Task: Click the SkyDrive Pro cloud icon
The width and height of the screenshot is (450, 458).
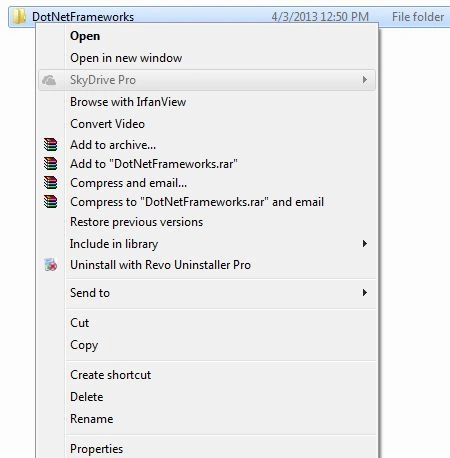Action: coord(49,80)
